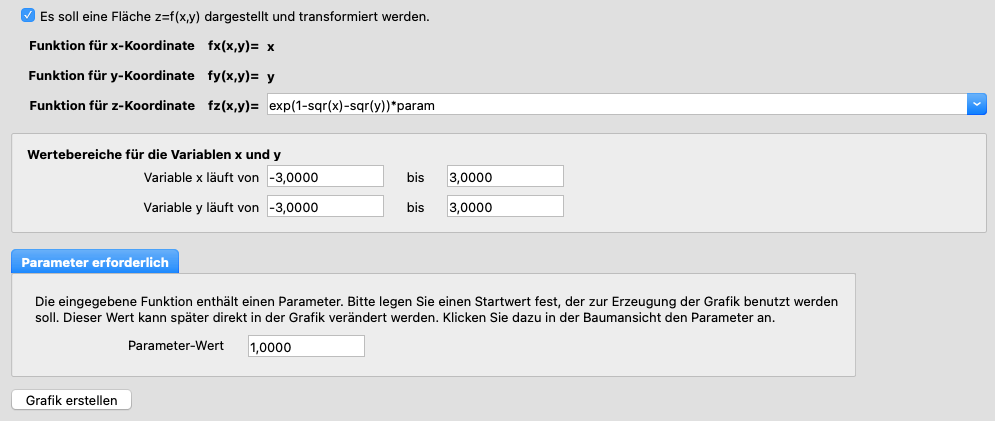Click the Parameter-Wert label text
The width and height of the screenshot is (995, 421).
(x=175, y=346)
